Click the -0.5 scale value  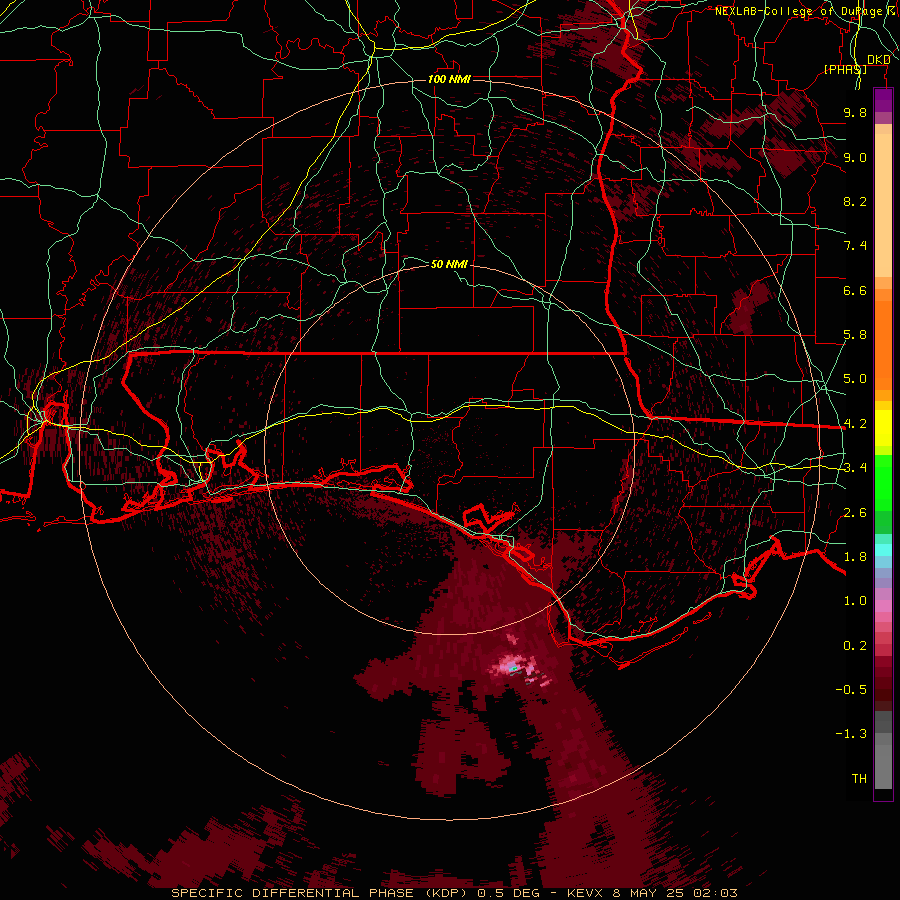(x=851, y=690)
